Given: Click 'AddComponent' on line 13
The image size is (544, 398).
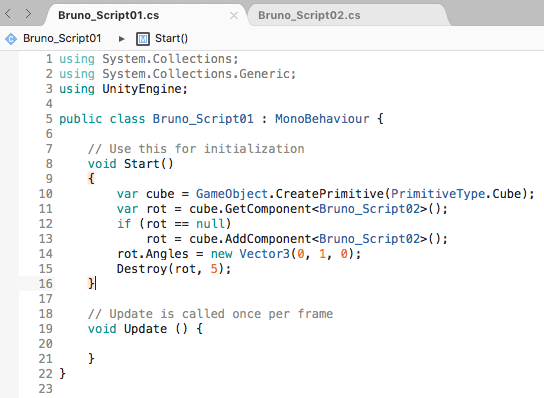Looking at the screenshot, I should [x=268, y=239].
